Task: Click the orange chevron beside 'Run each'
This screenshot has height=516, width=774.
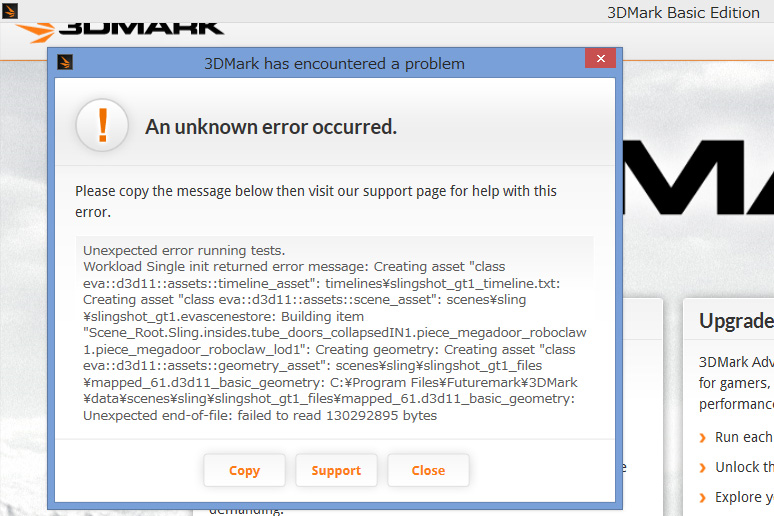Action: pyautogui.click(x=702, y=437)
